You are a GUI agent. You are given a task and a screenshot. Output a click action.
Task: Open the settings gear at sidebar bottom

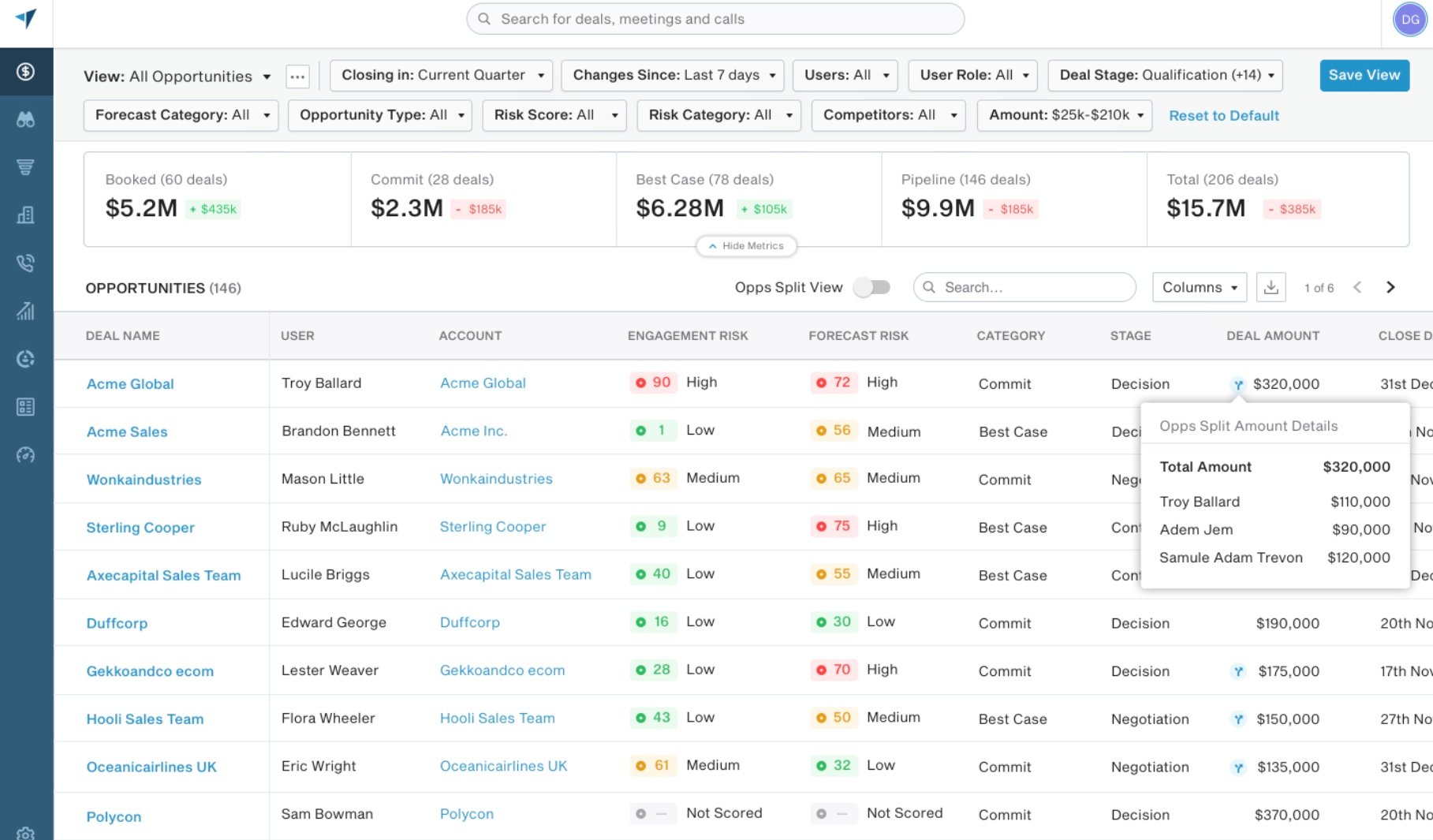26,834
